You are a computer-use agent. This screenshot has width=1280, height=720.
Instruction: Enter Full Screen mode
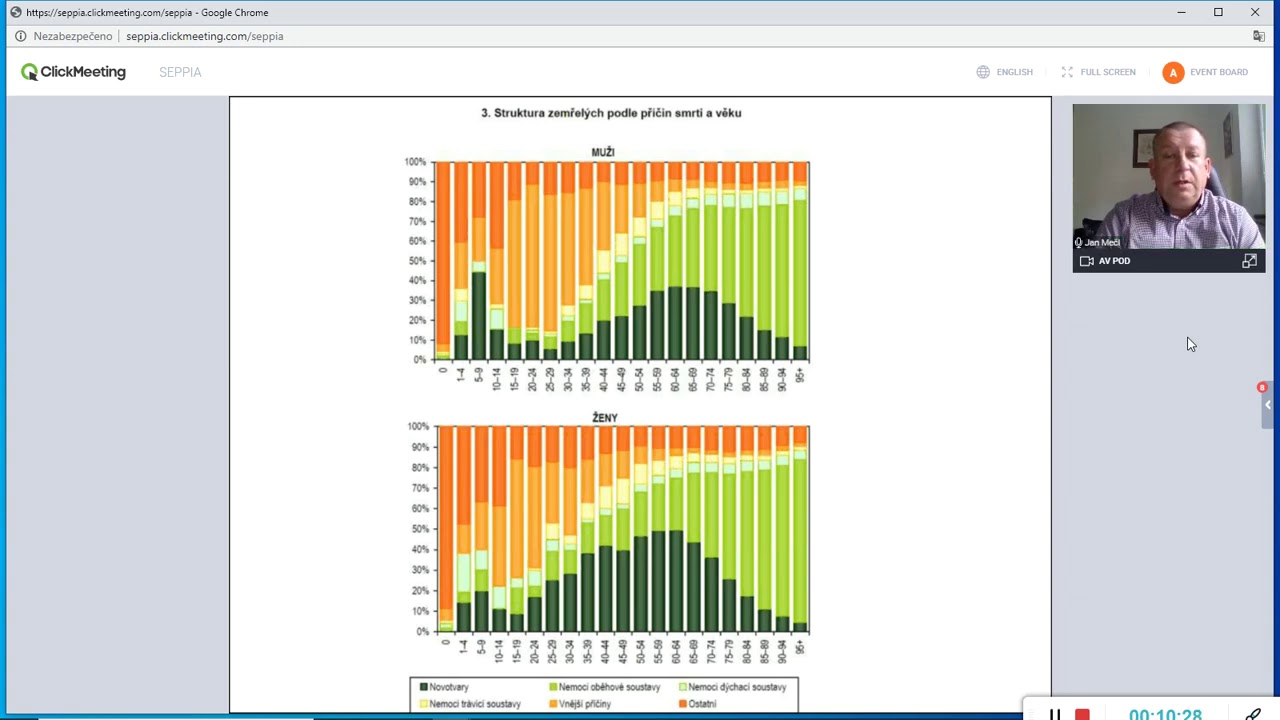coord(1098,72)
